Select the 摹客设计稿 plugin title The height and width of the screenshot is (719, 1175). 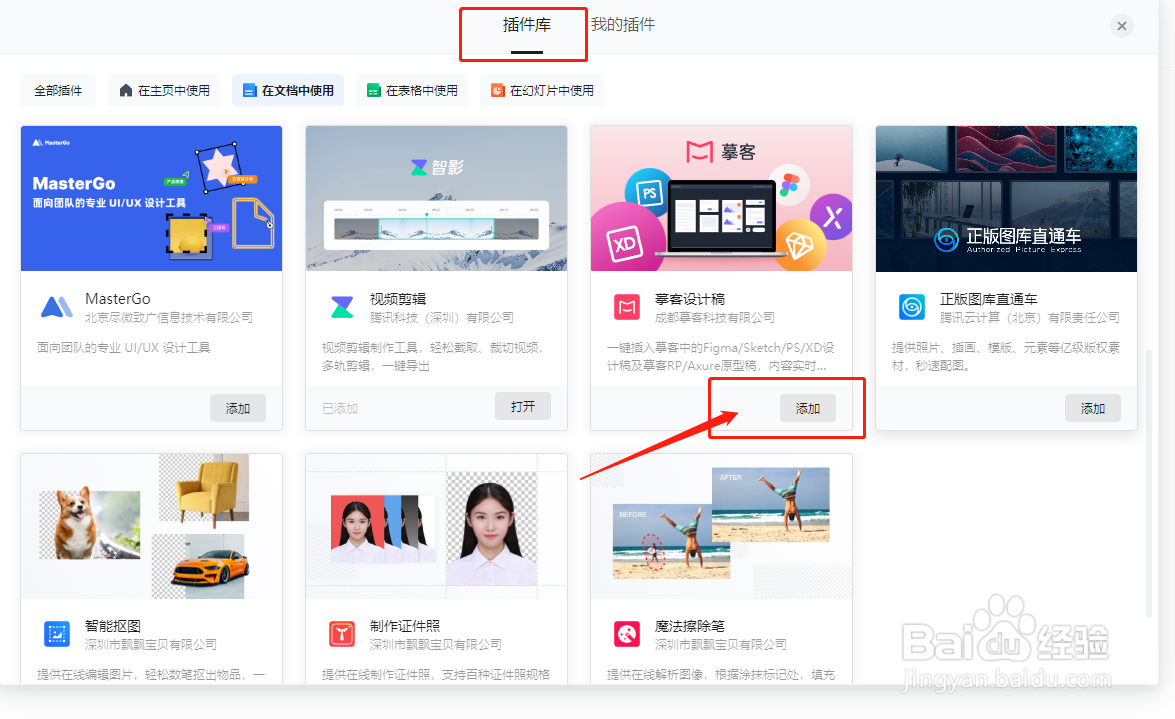(x=689, y=299)
